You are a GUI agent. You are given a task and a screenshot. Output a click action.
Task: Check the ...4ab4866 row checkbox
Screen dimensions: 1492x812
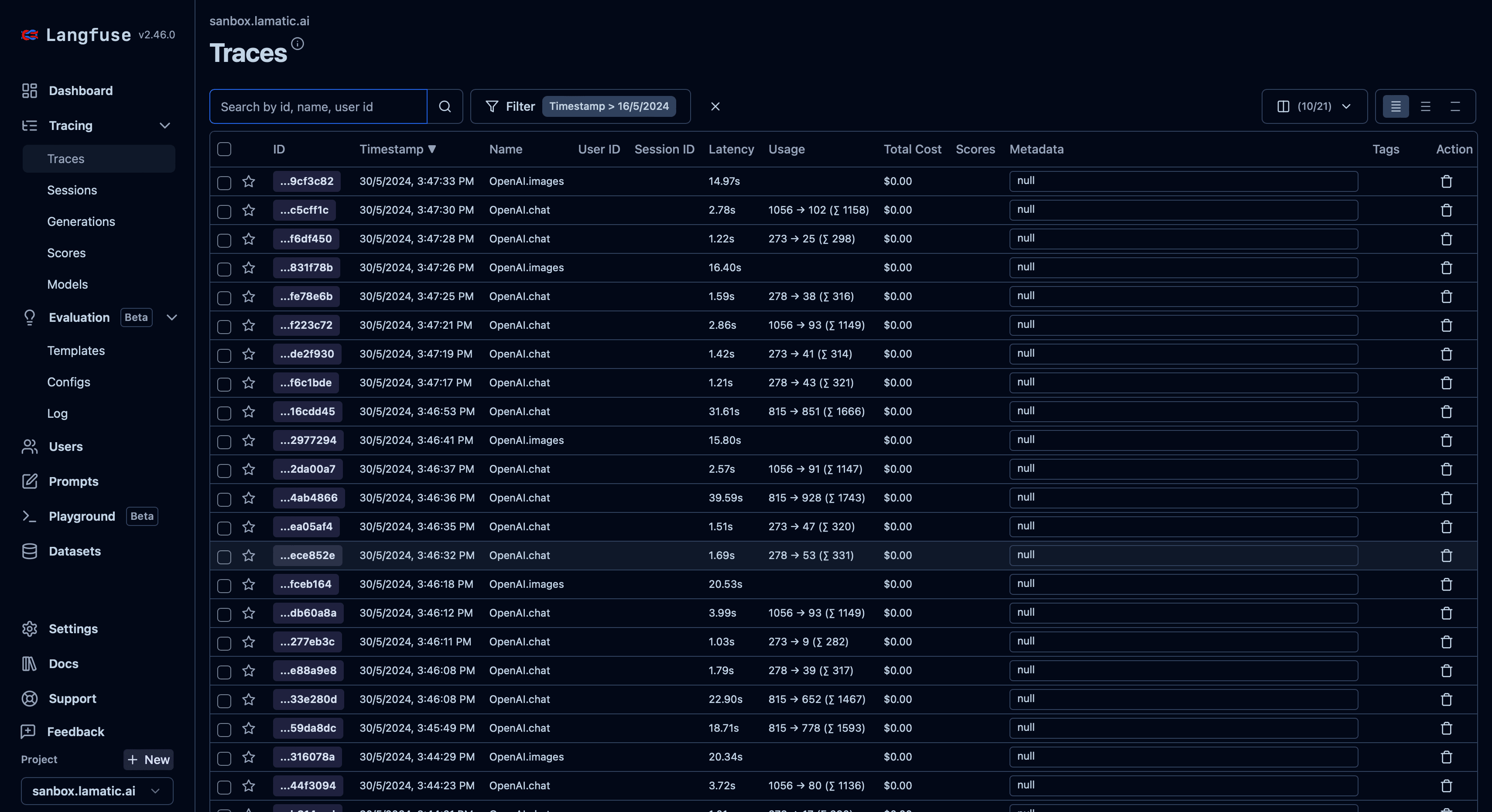(224, 498)
